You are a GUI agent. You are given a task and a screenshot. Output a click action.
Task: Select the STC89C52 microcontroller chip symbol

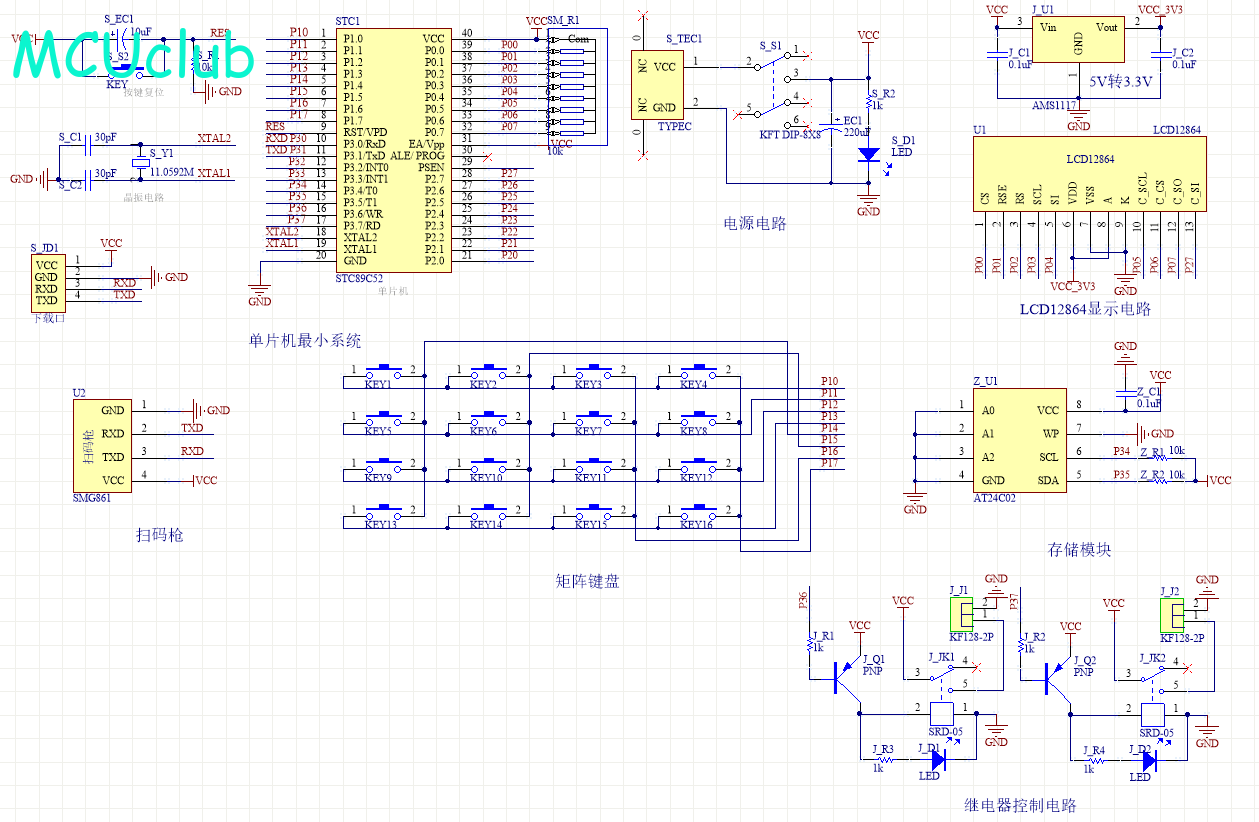[393, 149]
